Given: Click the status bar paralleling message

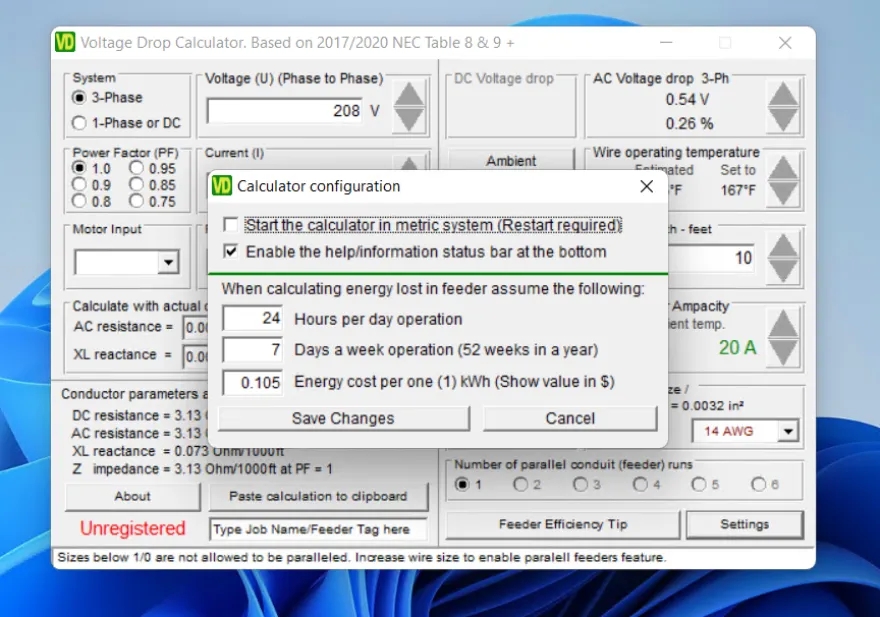Looking at the screenshot, I should pos(361,557).
